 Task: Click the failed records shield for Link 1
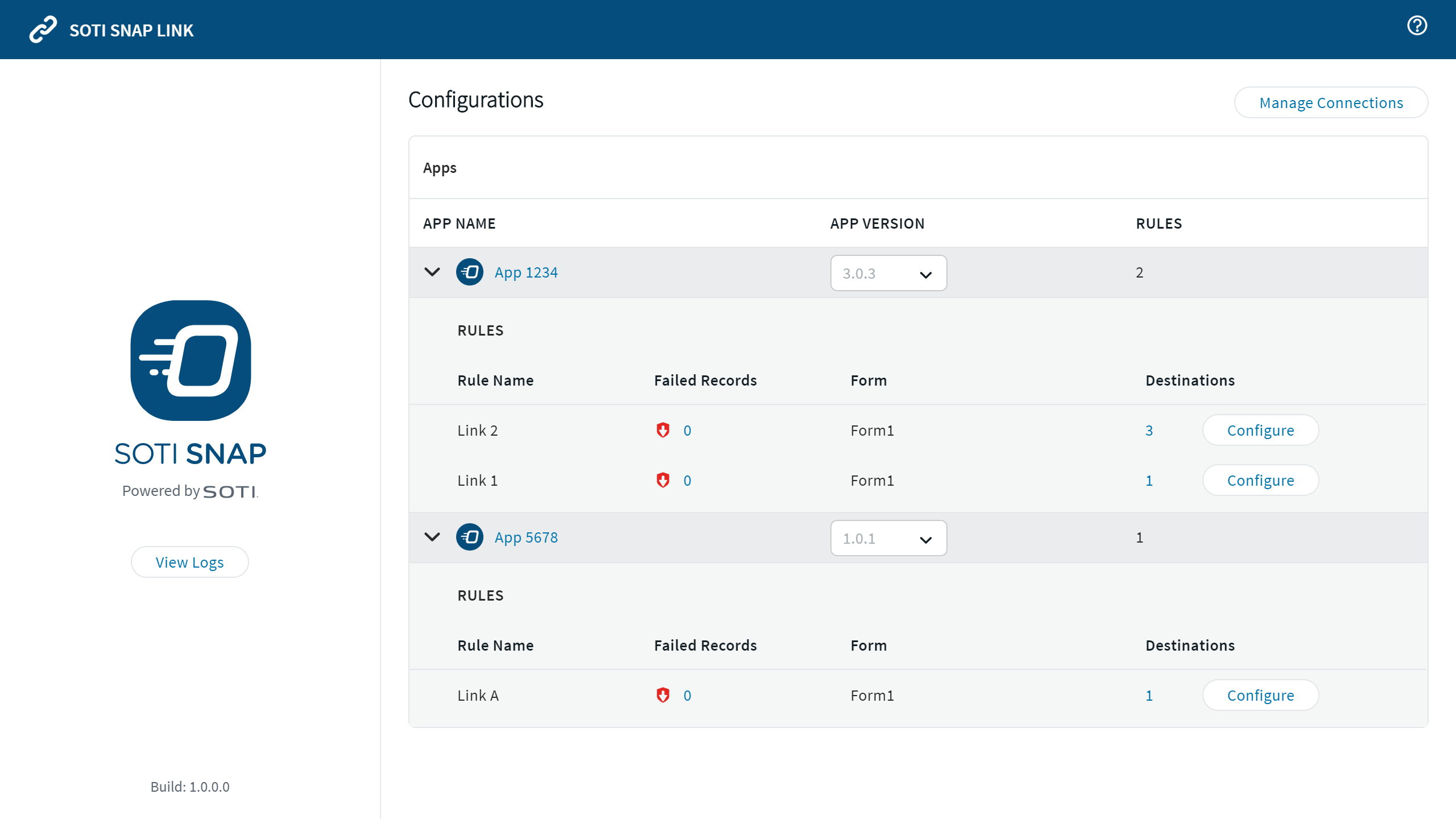(x=663, y=480)
